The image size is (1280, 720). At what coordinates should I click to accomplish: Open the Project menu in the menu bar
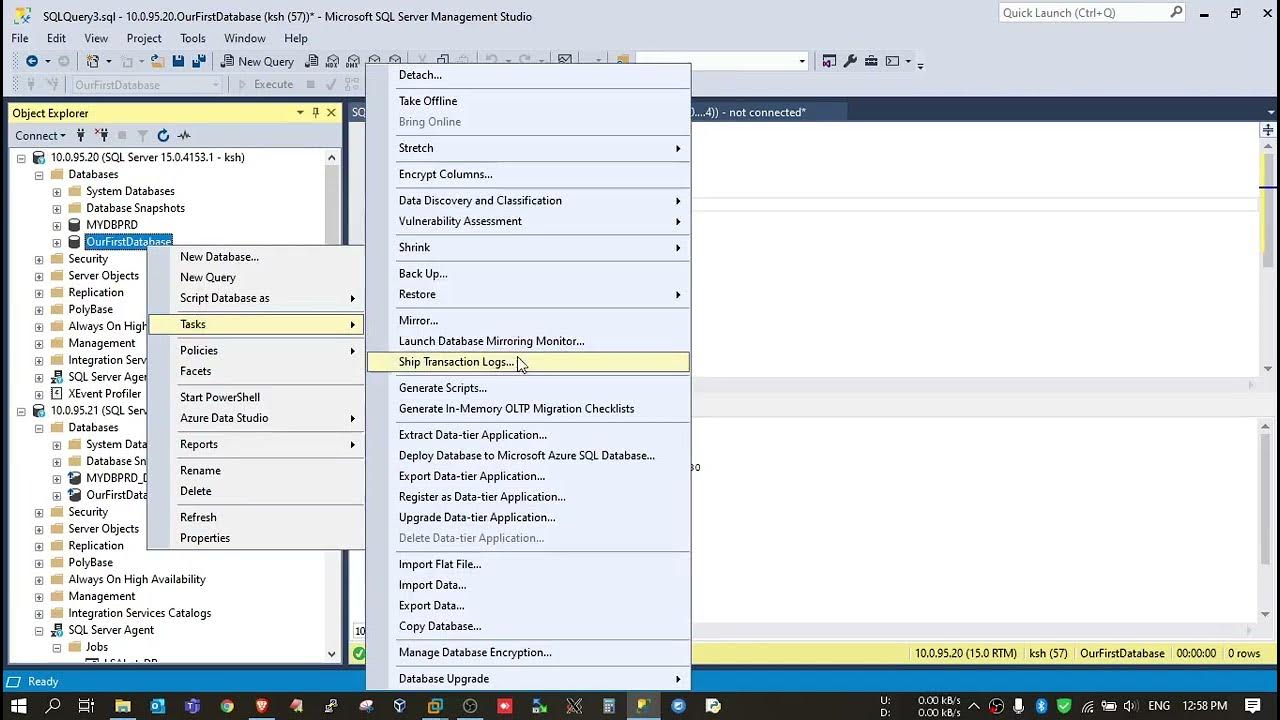[x=144, y=38]
